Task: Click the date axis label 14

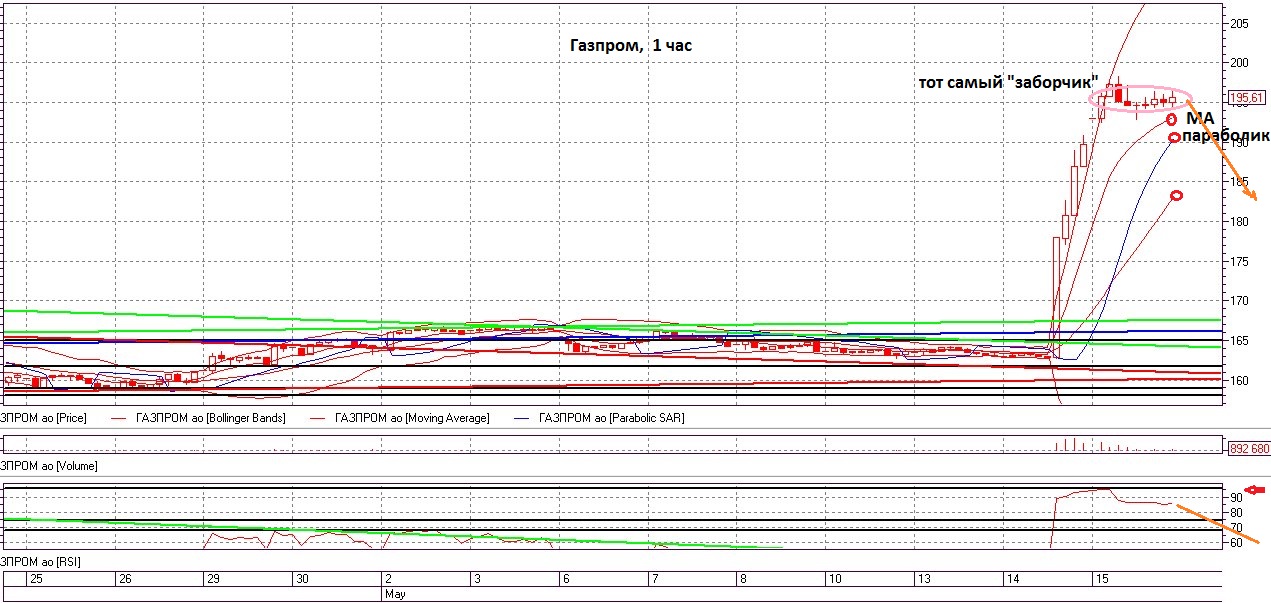Action: point(1011,579)
